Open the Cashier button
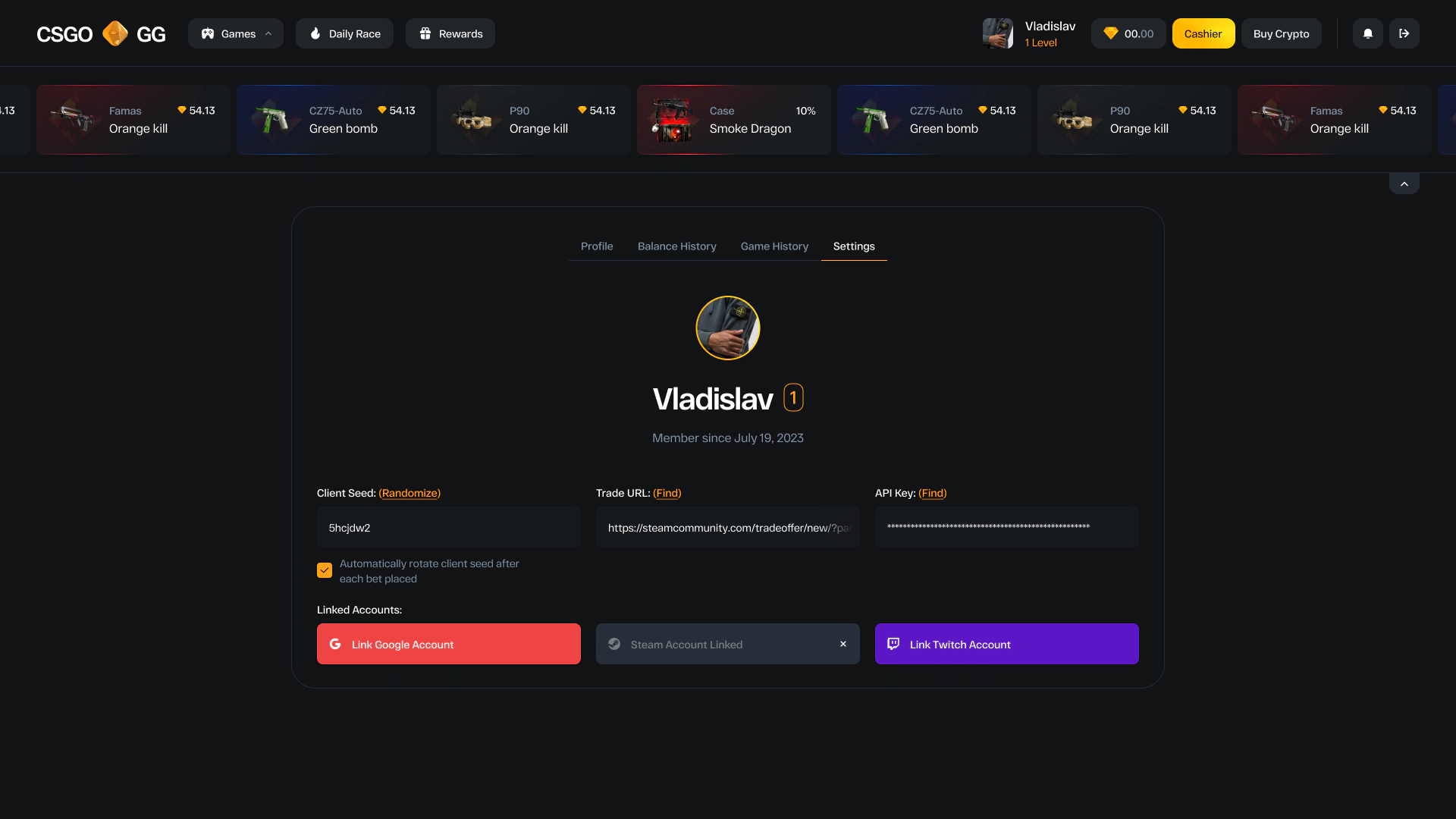The height and width of the screenshot is (819, 1456). [1203, 33]
